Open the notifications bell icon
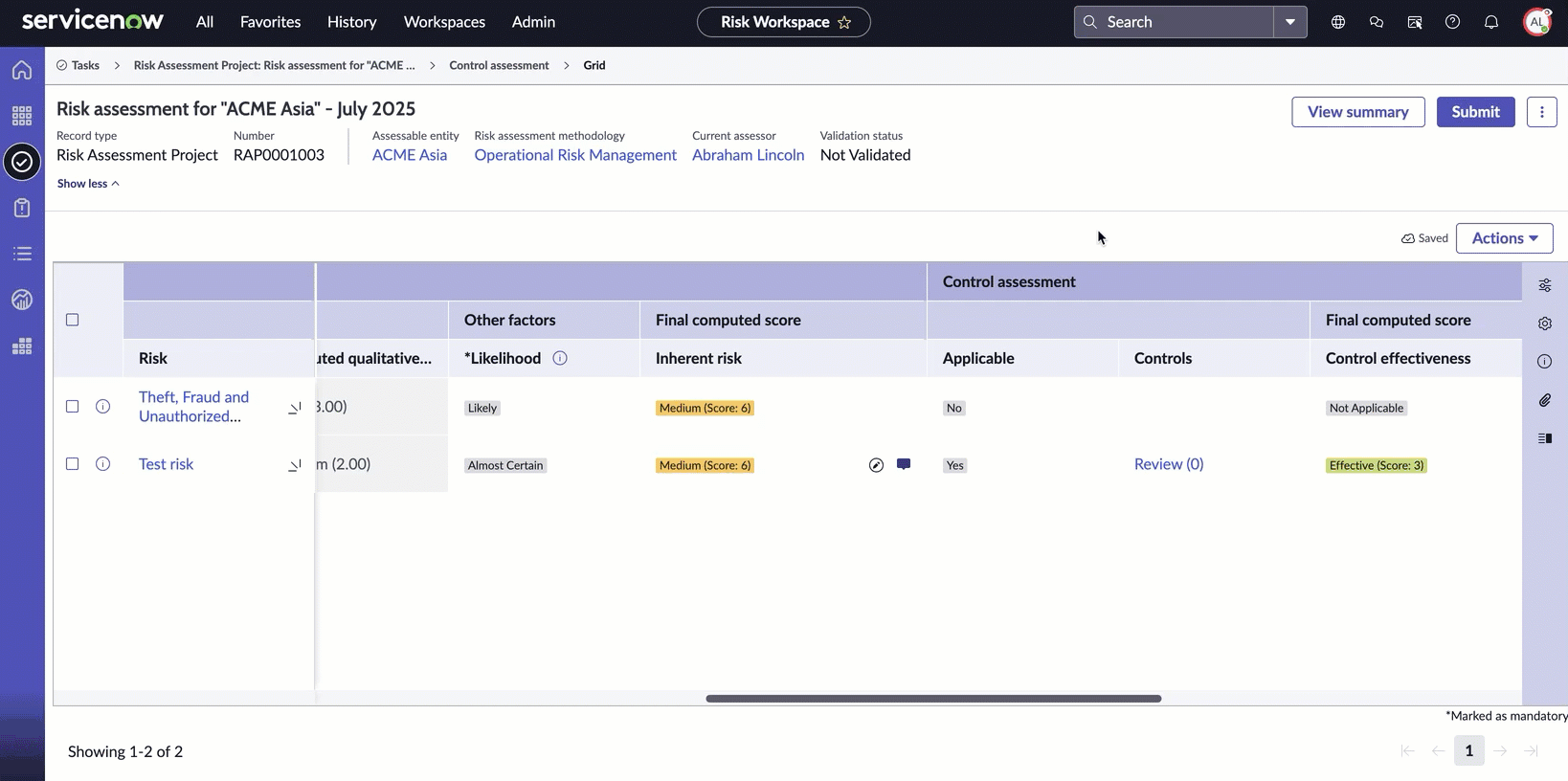The width and height of the screenshot is (1568, 781). tap(1491, 22)
